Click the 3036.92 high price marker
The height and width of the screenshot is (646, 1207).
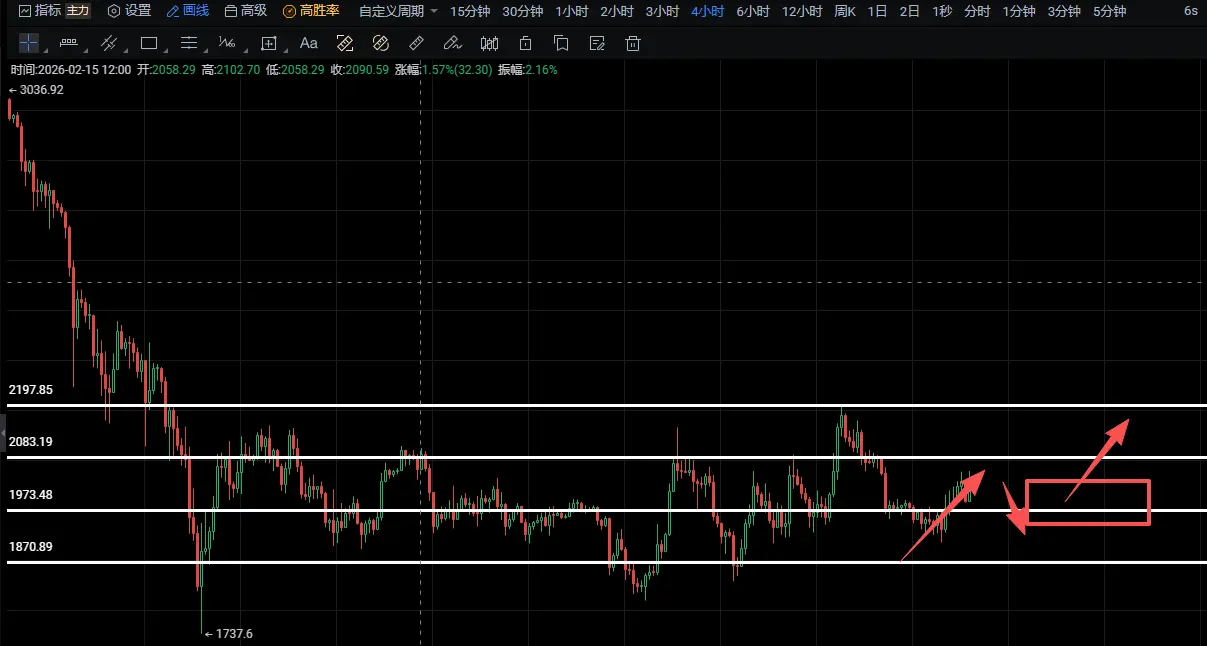(36, 90)
